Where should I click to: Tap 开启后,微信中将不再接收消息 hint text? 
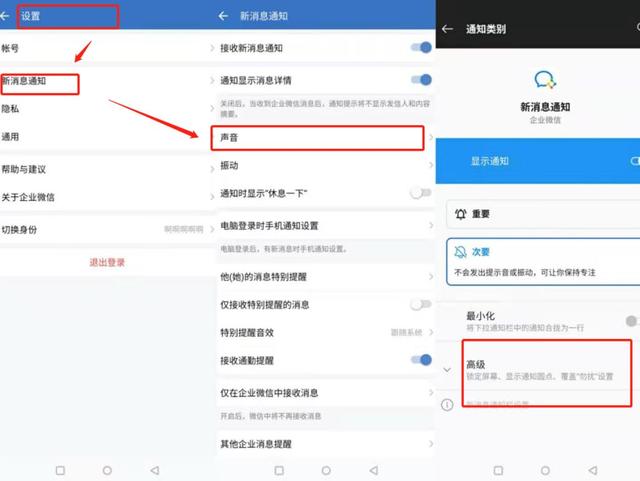tap(271, 416)
